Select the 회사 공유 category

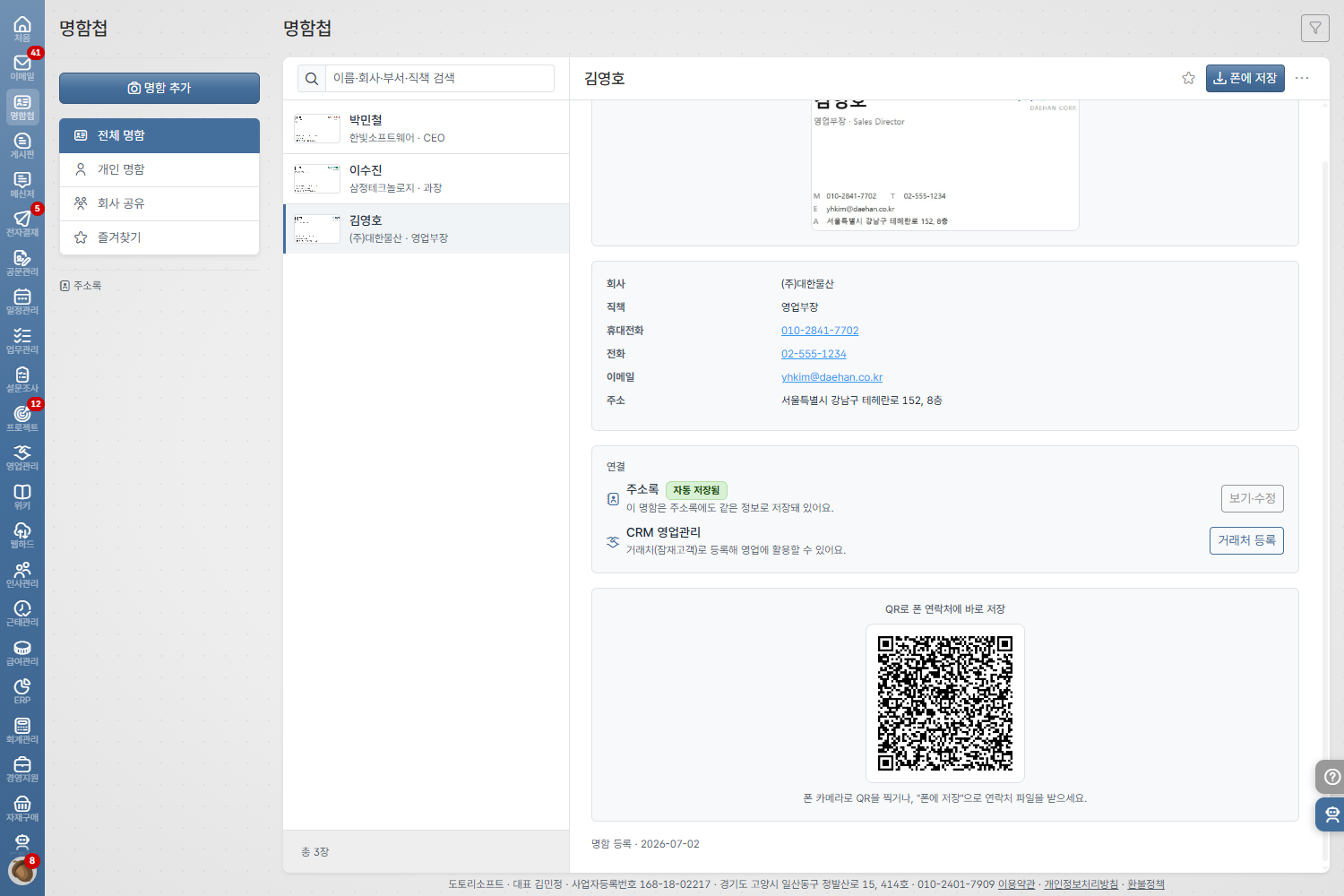(159, 203)
